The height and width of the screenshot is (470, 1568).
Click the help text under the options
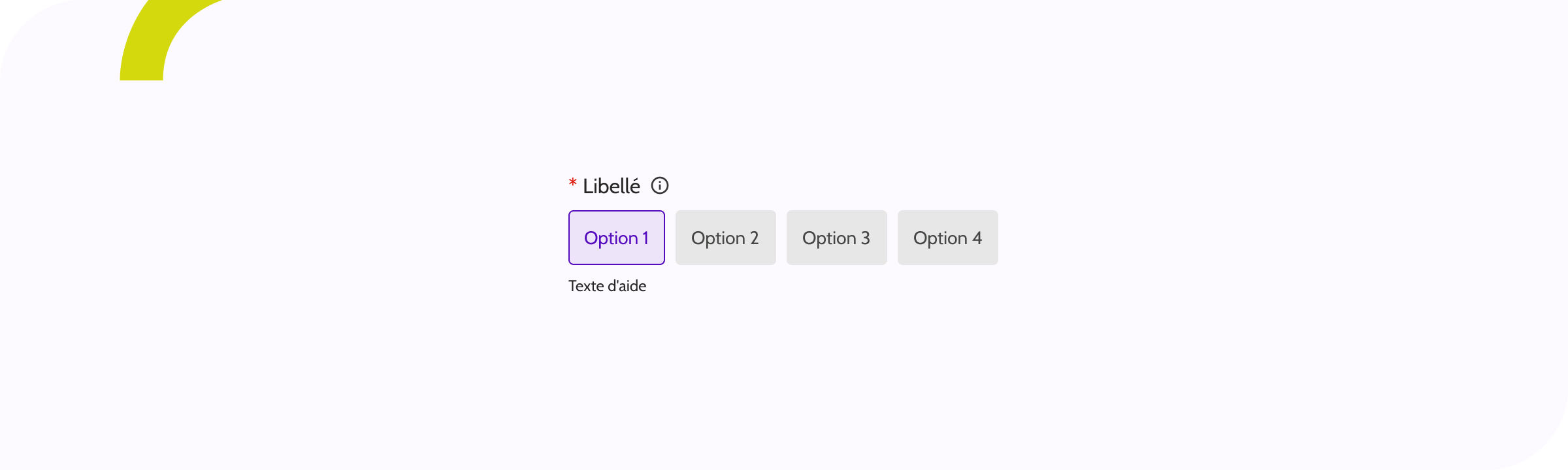click(x=607, y=286)
